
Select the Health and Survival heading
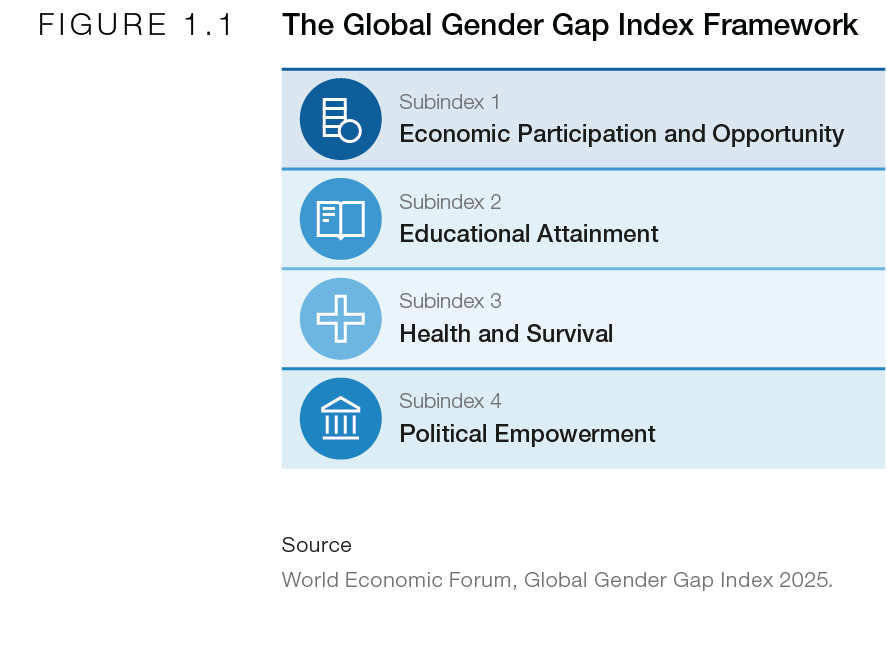click(x=506, y=334)
